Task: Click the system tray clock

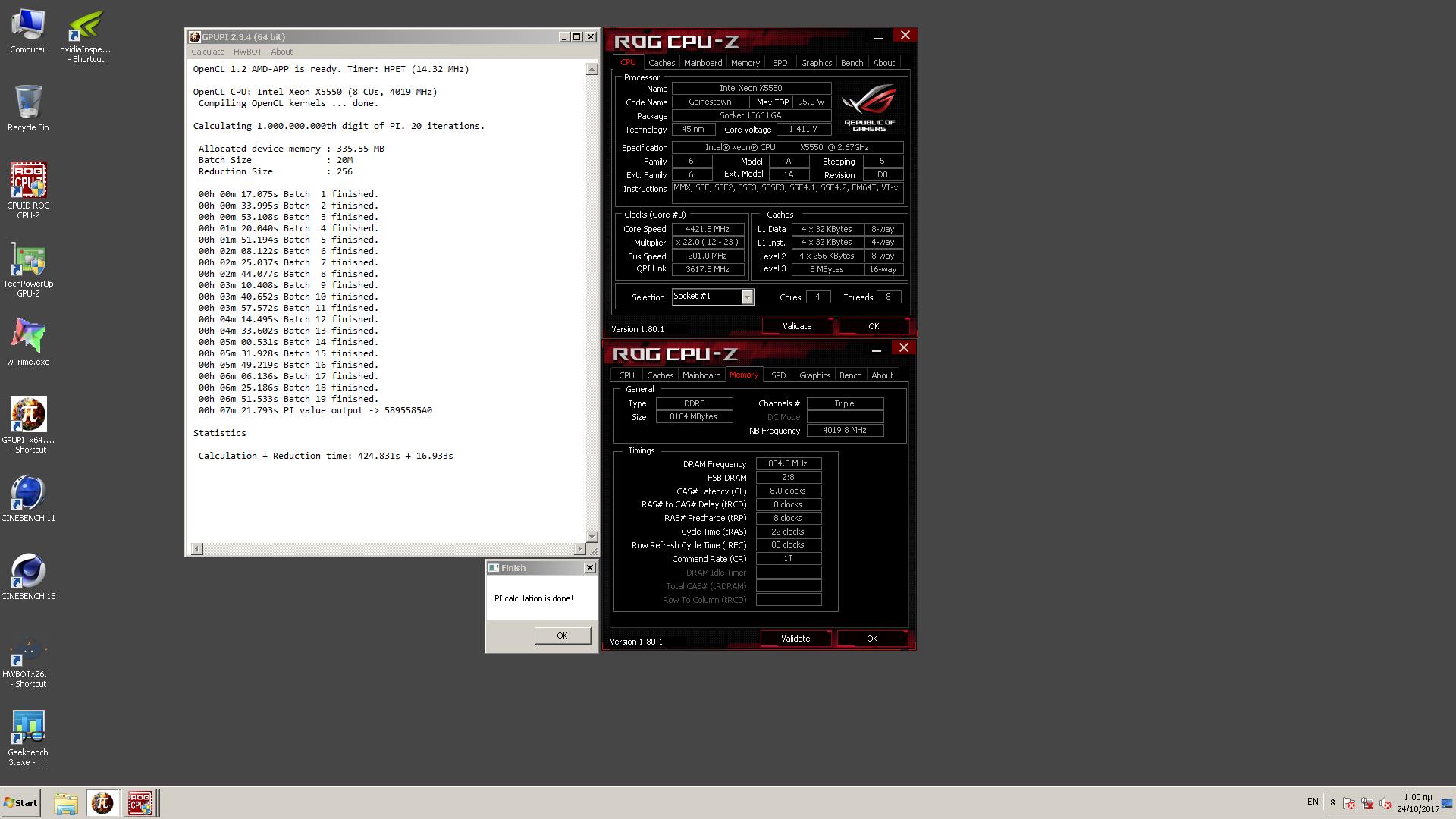Action: [1417, 803]
